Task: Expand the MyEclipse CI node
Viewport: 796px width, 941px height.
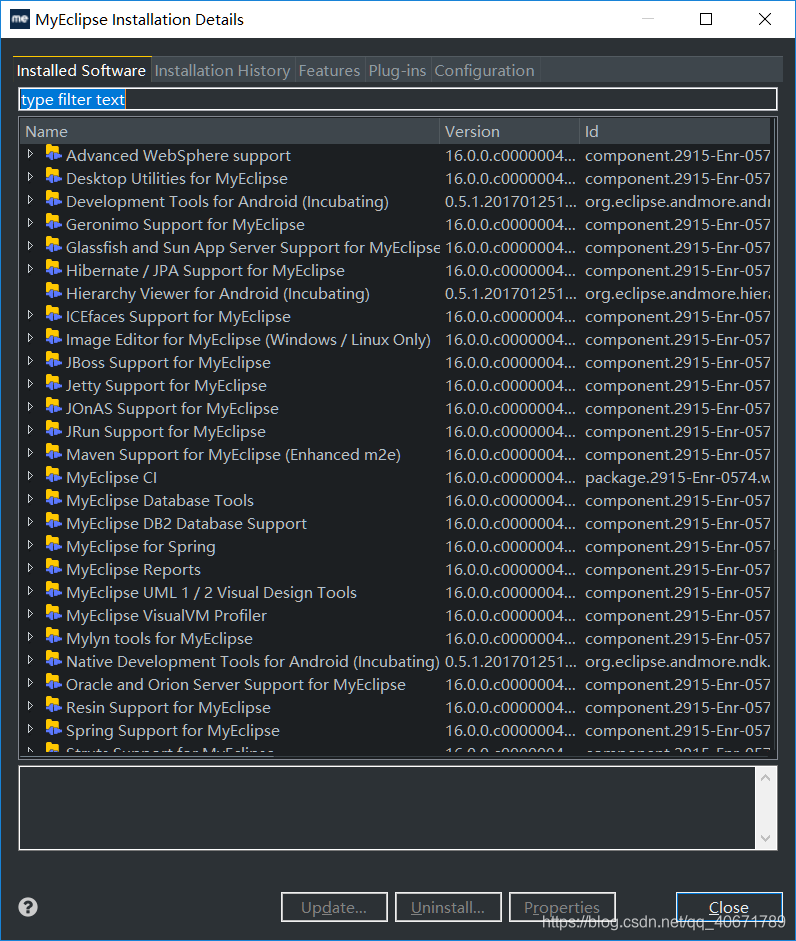Action: point(30,476)
